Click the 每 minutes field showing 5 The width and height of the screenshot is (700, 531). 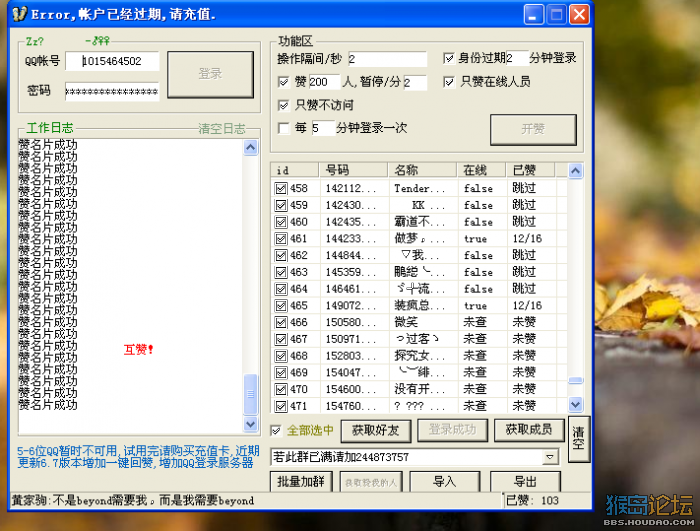pos(322,128)
